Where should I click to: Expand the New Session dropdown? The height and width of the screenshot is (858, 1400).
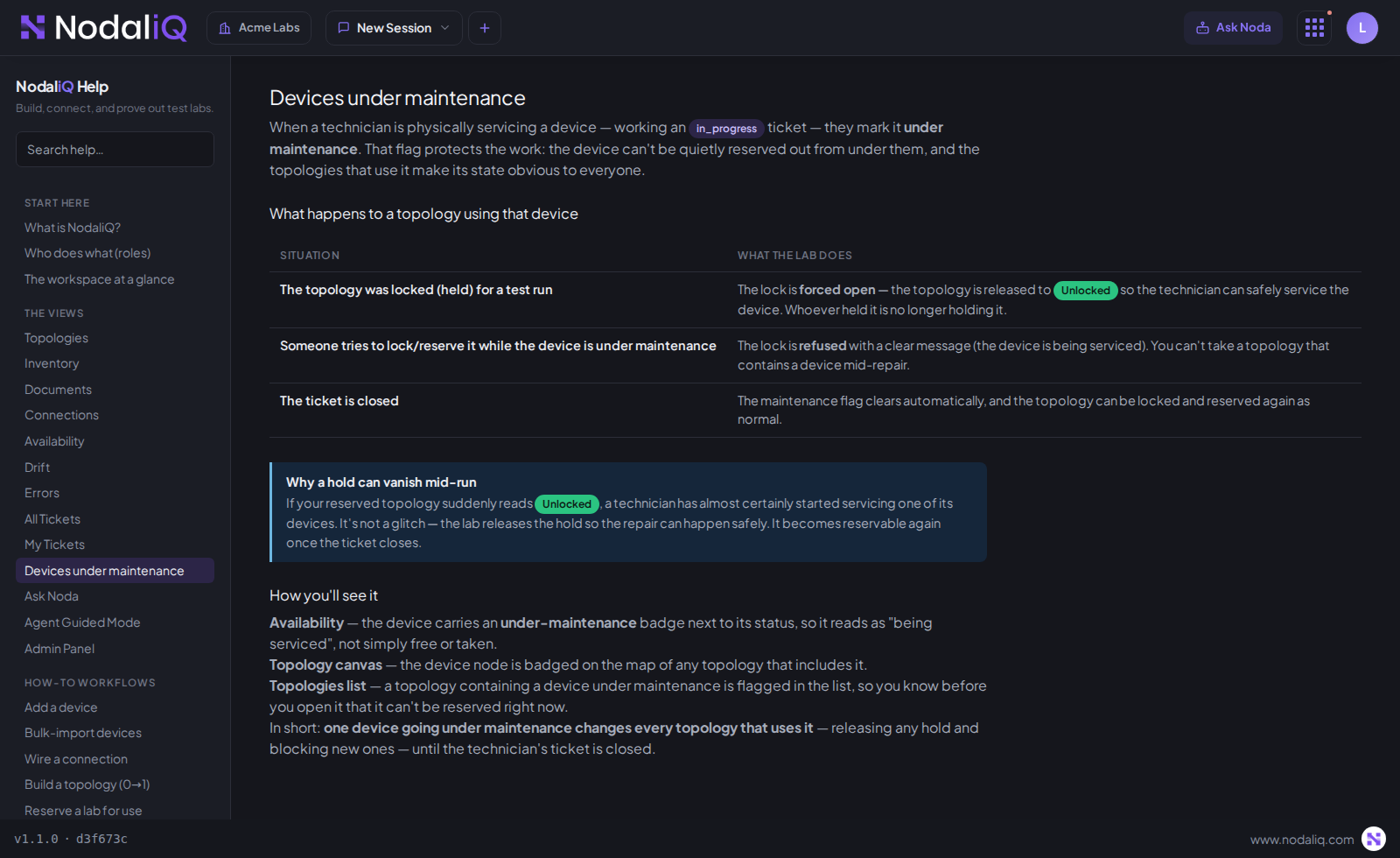click(x=394, y=28)
